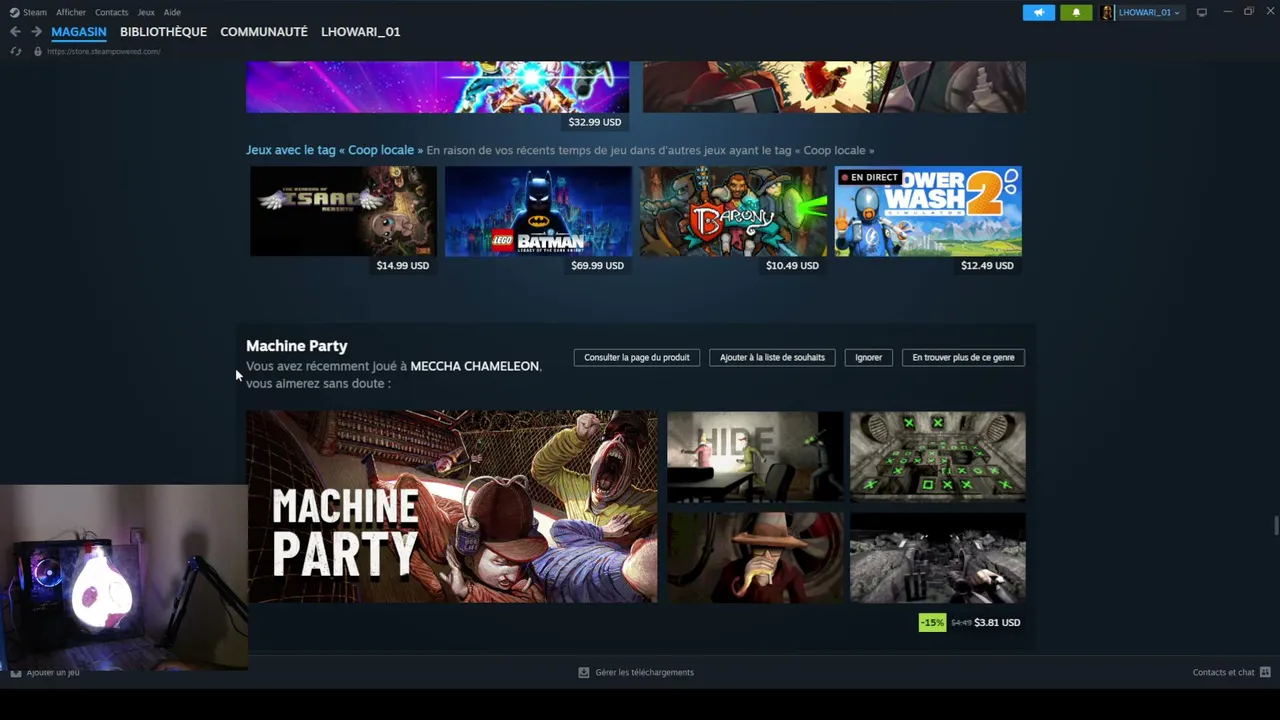Open Gérer les téléchargements
Viewport: 1280px width, 720px height.
pyautogui.click(x=644, y=672)
